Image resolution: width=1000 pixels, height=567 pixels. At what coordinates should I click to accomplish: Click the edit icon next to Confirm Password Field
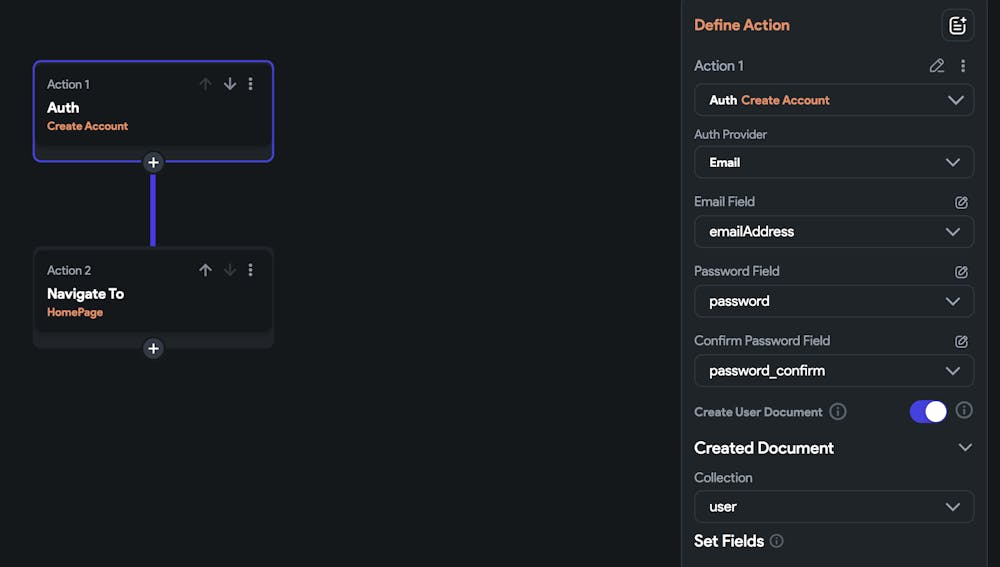(x=961, y=341)
